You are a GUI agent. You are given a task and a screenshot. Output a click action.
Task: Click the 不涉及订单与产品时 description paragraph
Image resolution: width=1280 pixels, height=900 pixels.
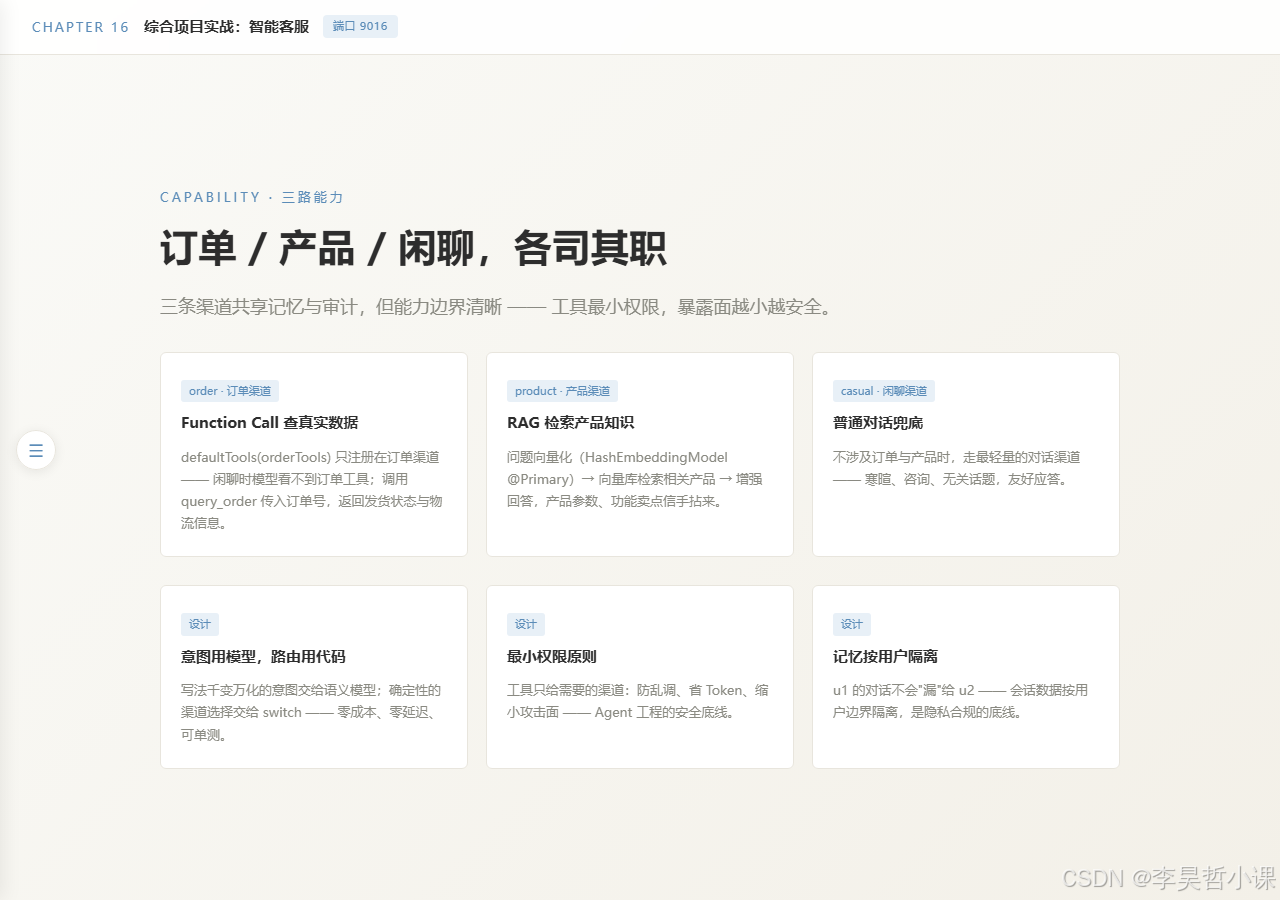click(958, 468)
